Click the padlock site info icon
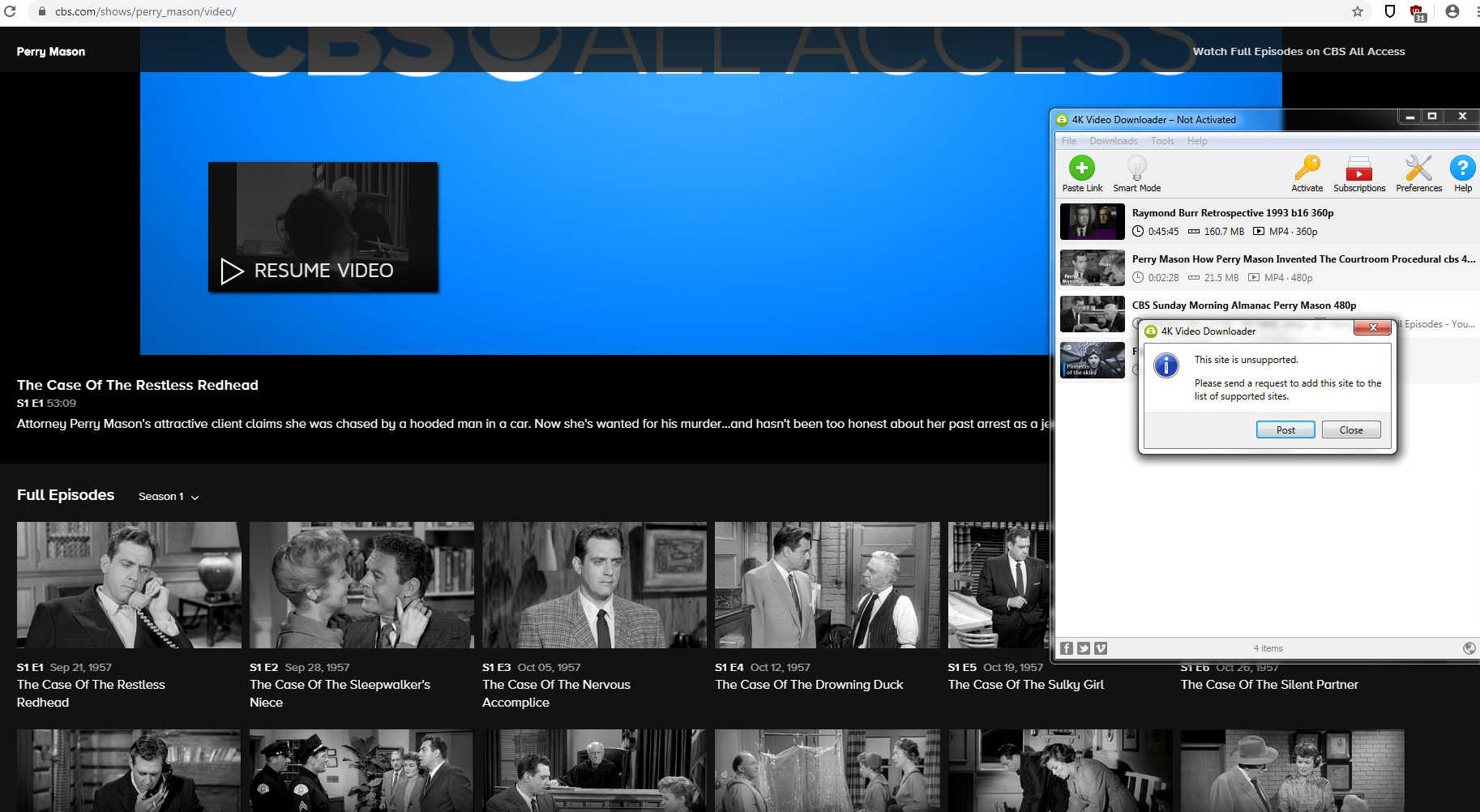 pos(41,11)
